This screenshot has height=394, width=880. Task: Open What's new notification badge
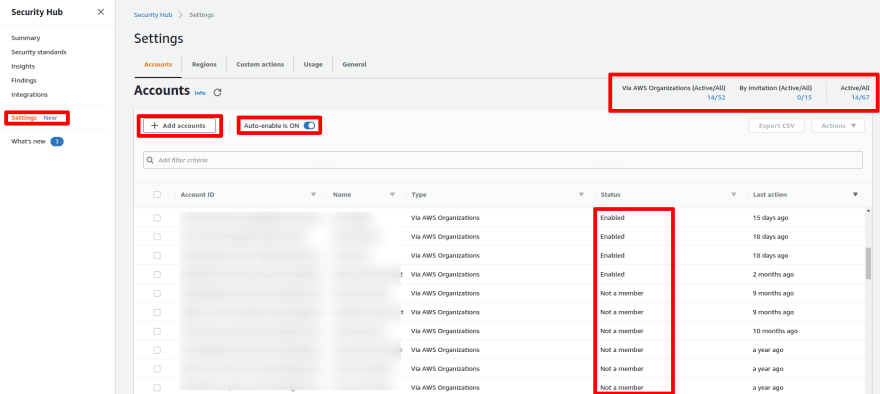[57, 141]
